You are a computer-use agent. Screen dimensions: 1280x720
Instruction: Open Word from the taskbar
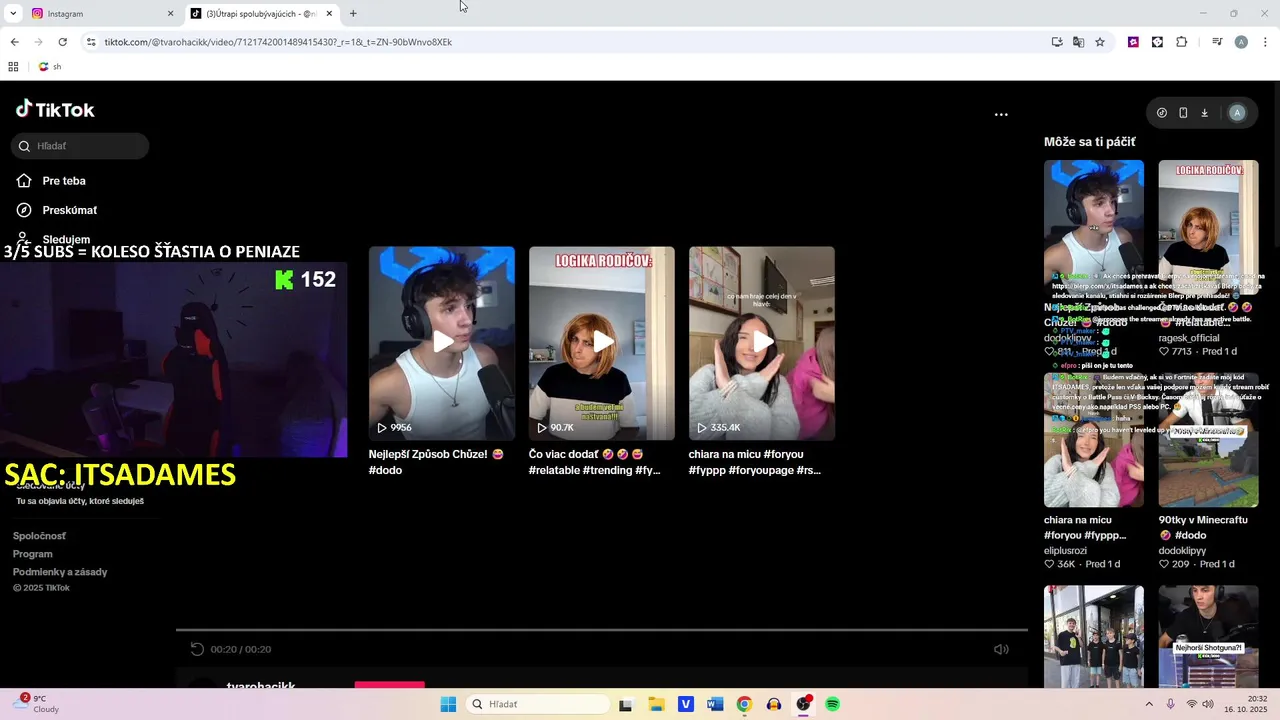[714, 704]
